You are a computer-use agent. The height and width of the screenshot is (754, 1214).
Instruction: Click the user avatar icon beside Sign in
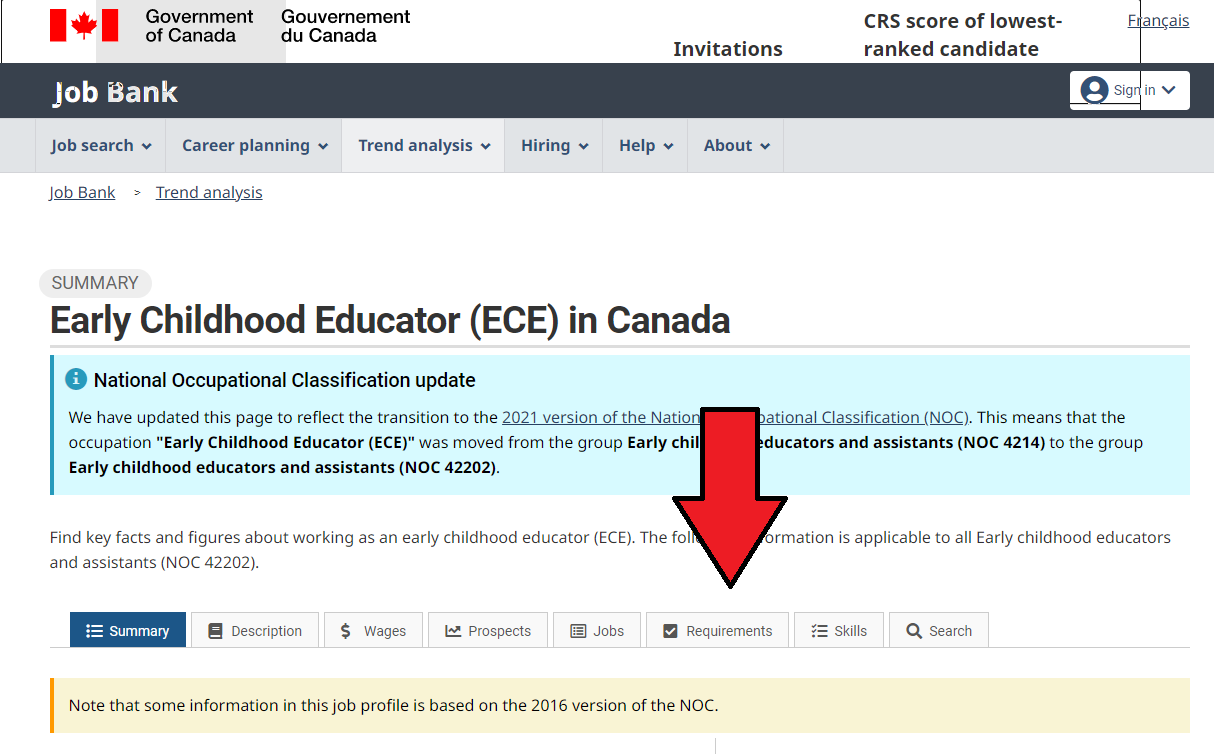[1095, 90]
